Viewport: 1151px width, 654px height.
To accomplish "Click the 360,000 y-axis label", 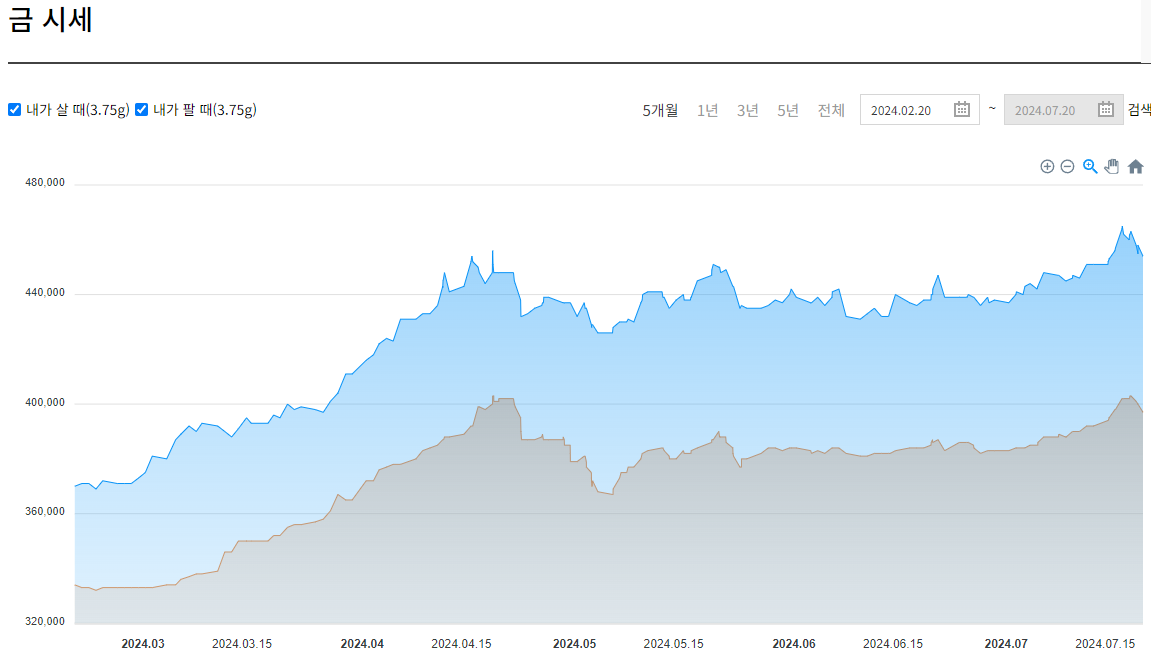I will (x=45, y=512).
